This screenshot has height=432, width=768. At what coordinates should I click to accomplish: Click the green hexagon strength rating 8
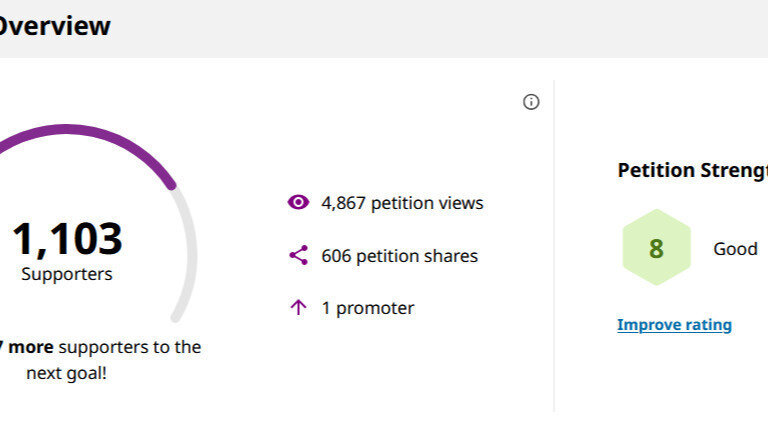point(656,247)
